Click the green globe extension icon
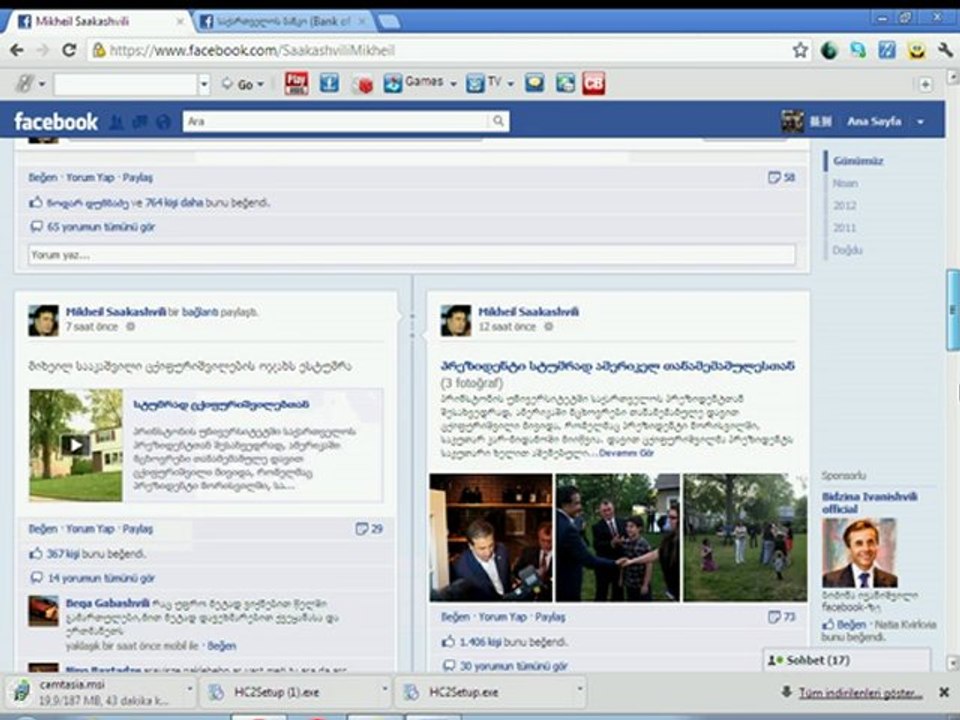This screenshot has width=960, height=720. pos(829,50)
